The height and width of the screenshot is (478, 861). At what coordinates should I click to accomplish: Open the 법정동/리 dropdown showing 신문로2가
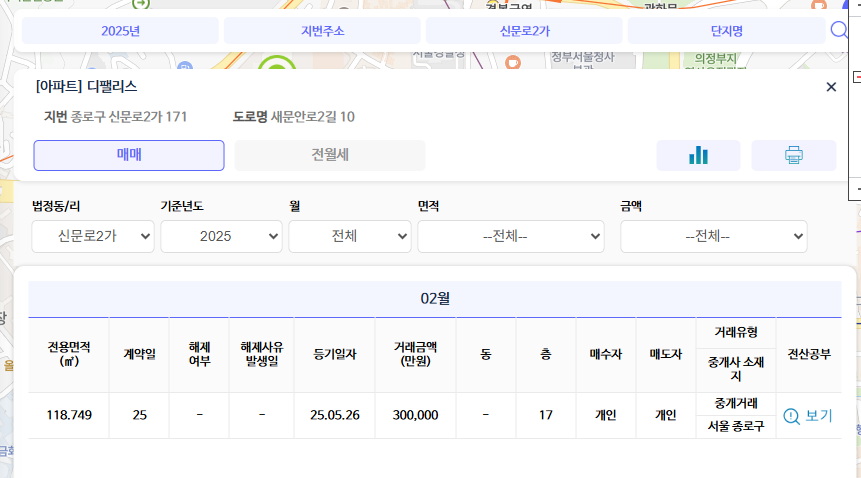coord(93,237)
